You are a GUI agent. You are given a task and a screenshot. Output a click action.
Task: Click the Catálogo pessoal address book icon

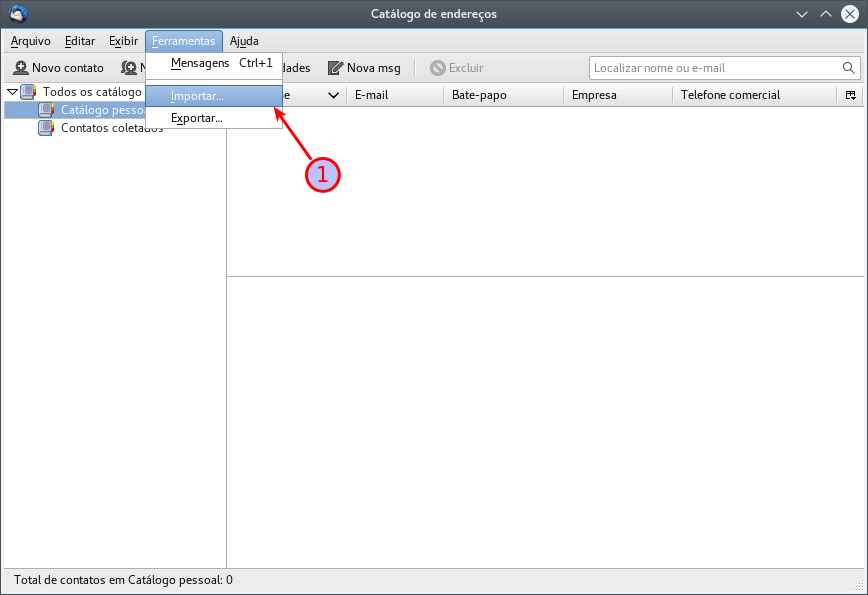click(x=46, y=110)
